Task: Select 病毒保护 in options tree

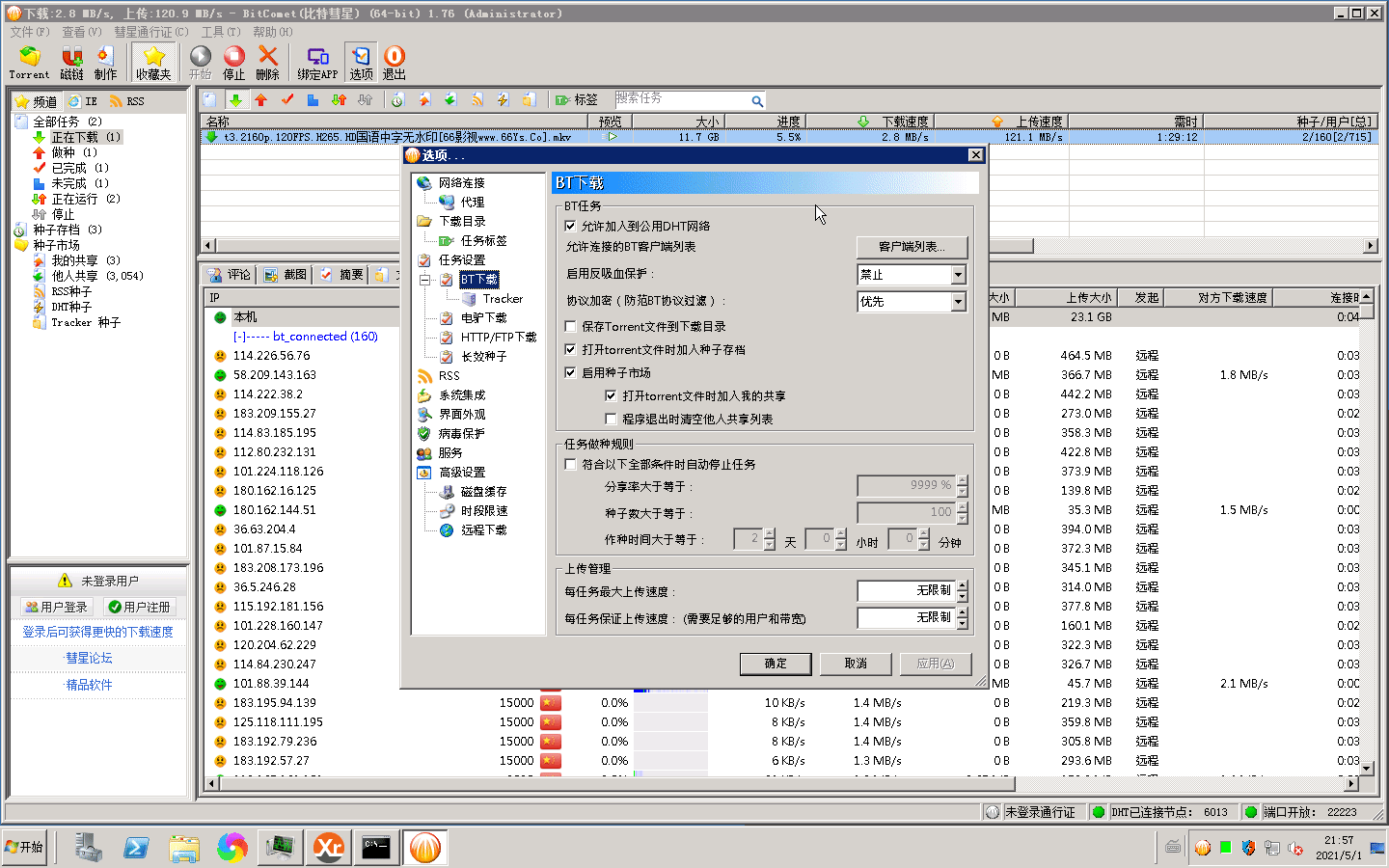Action: click(x=461, y=433)
